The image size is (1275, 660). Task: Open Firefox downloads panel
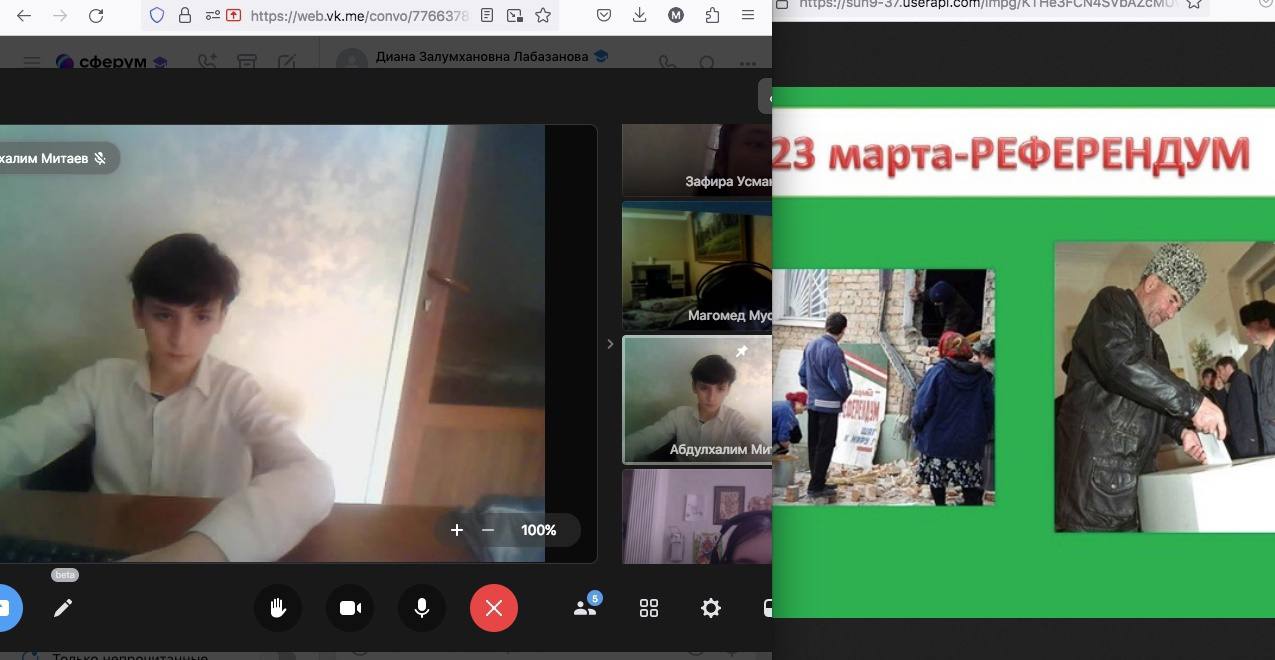pos(640,15)
